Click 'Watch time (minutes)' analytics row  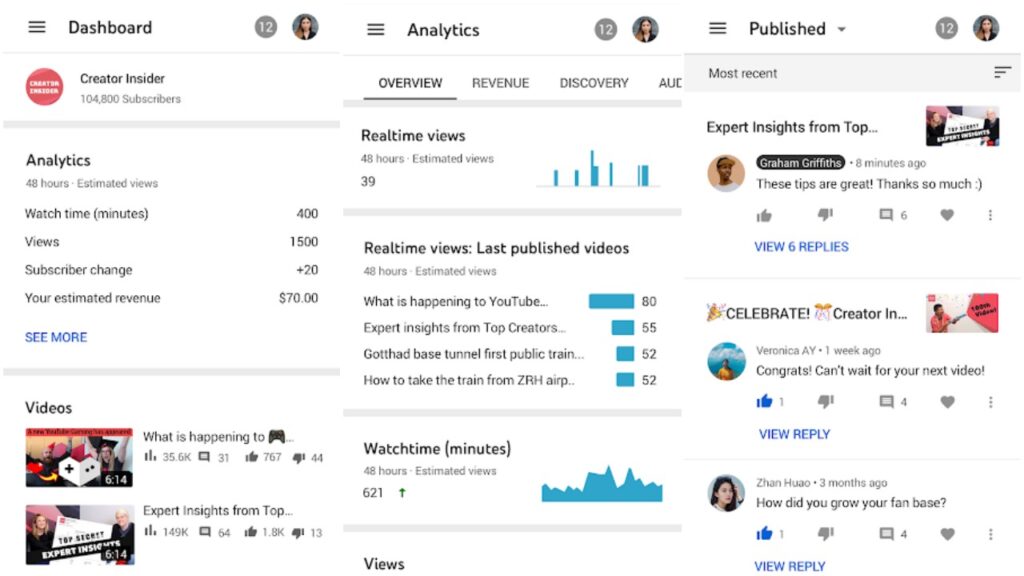[172, 214]
